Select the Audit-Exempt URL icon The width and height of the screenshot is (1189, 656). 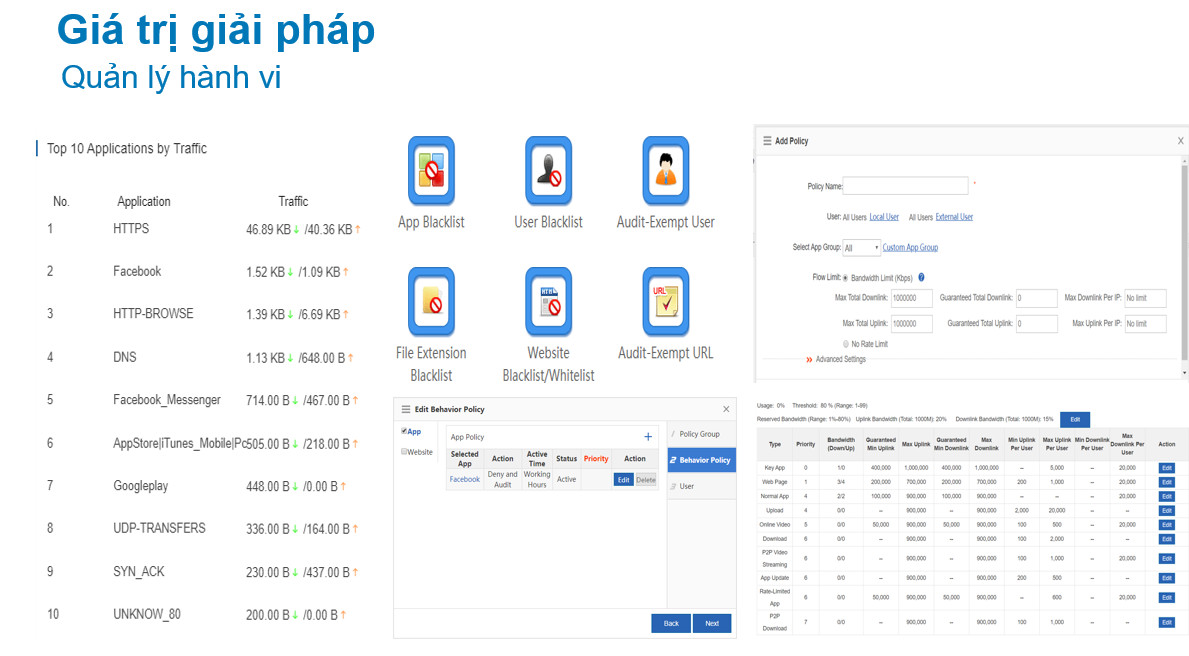point(665,302)
